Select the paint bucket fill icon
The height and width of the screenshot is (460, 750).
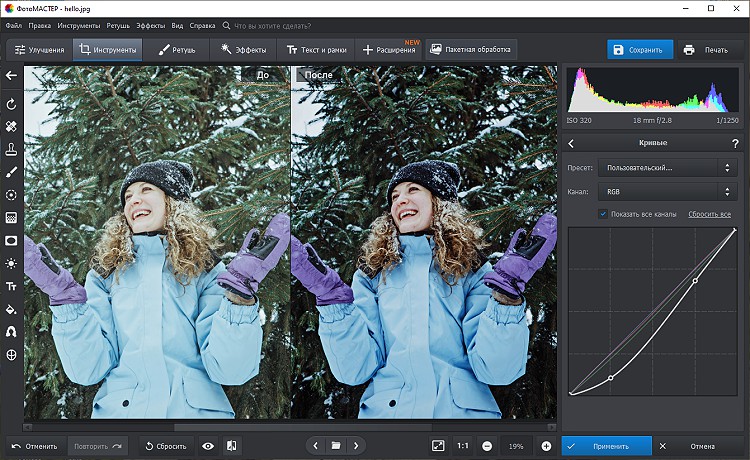(11, 309)
